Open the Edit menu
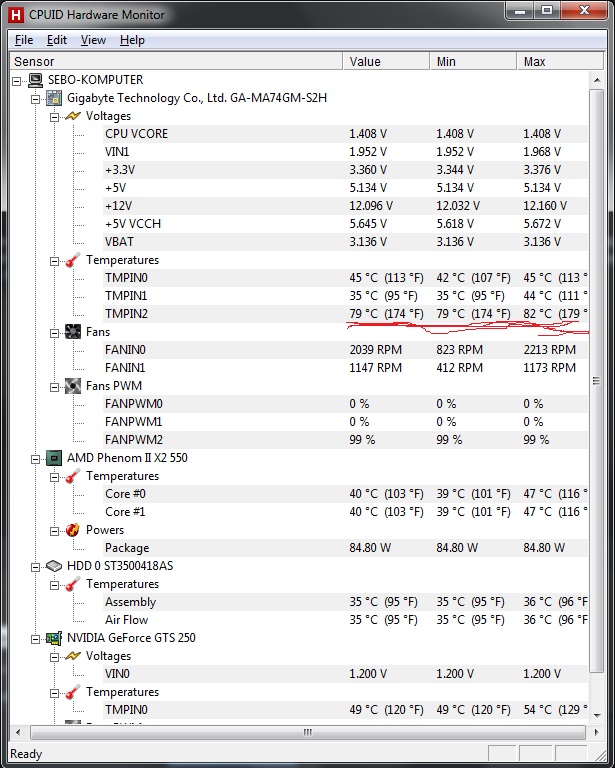The height and width of the screenshot is (768, 615). 57,40
